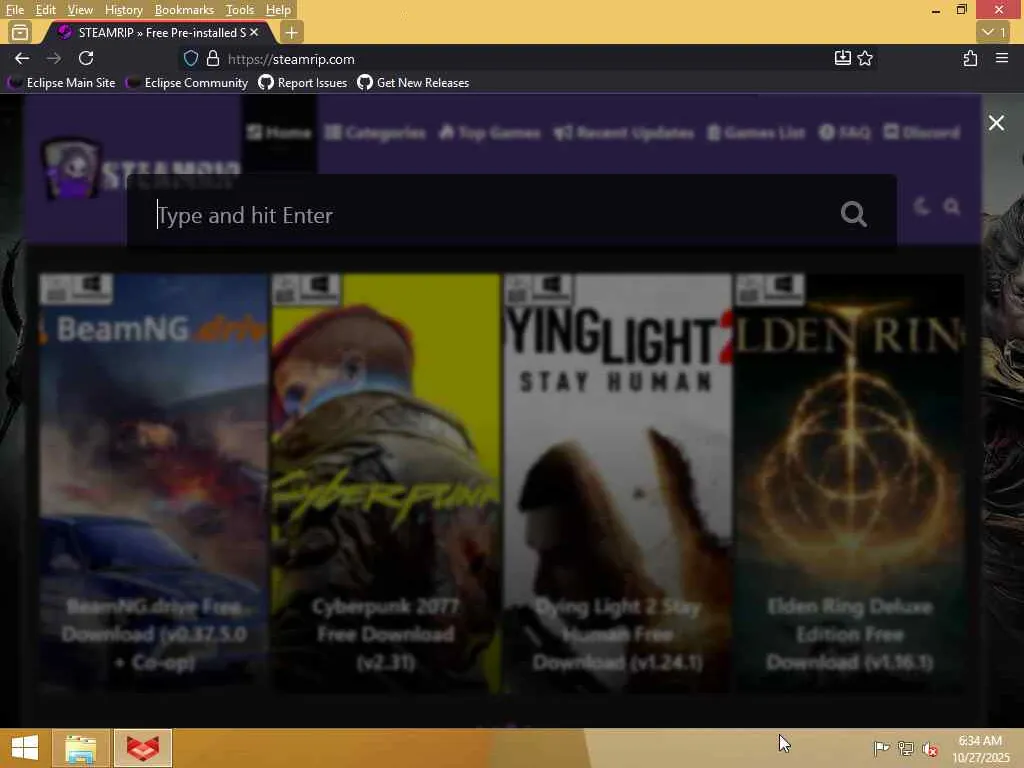Open the Action Center flag tray icon
The image size is (1024, 768).
pyautogui.click(x=881, y=748)
